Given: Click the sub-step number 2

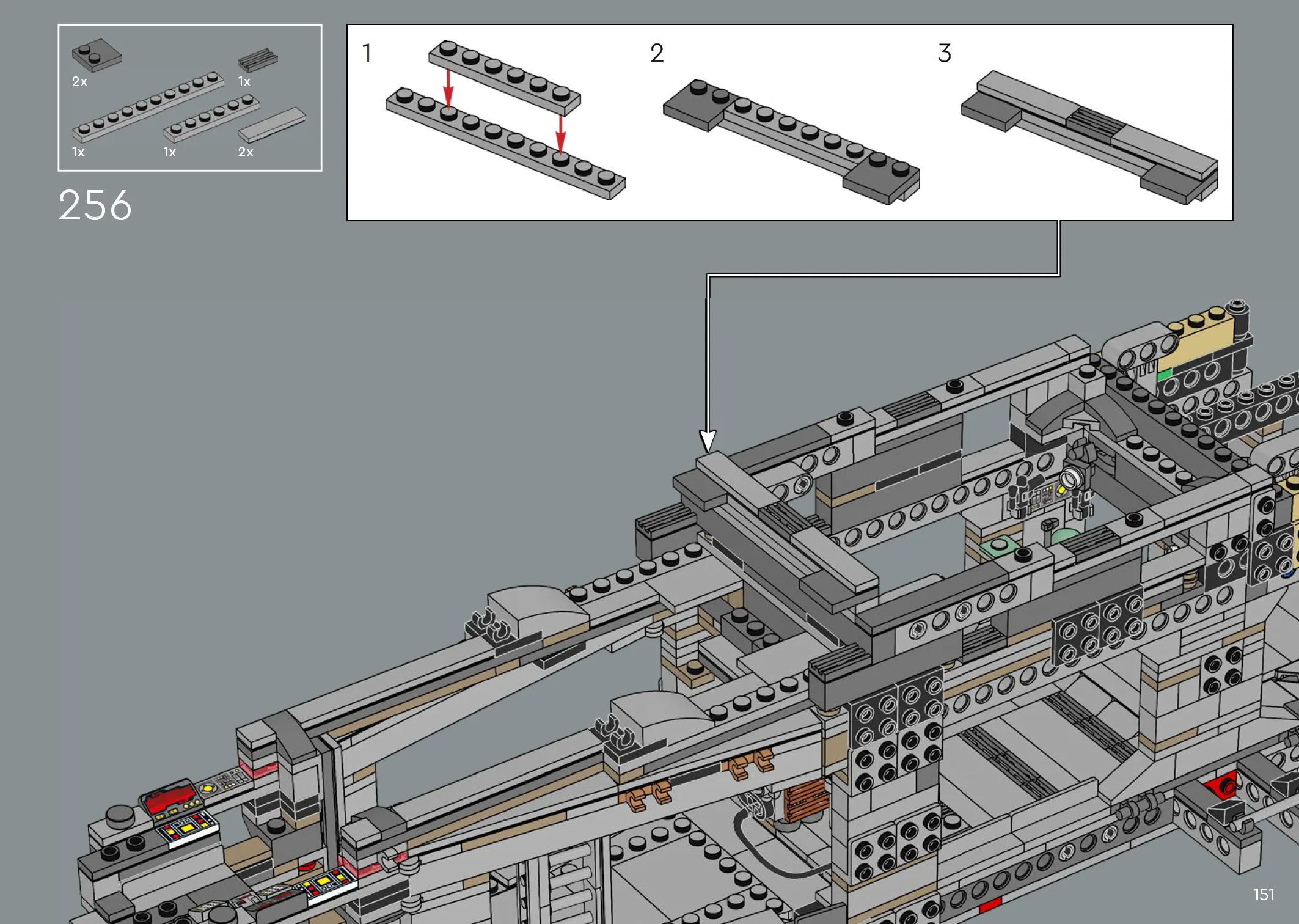Looking at the screenshot, I should (x=657, y=53).
